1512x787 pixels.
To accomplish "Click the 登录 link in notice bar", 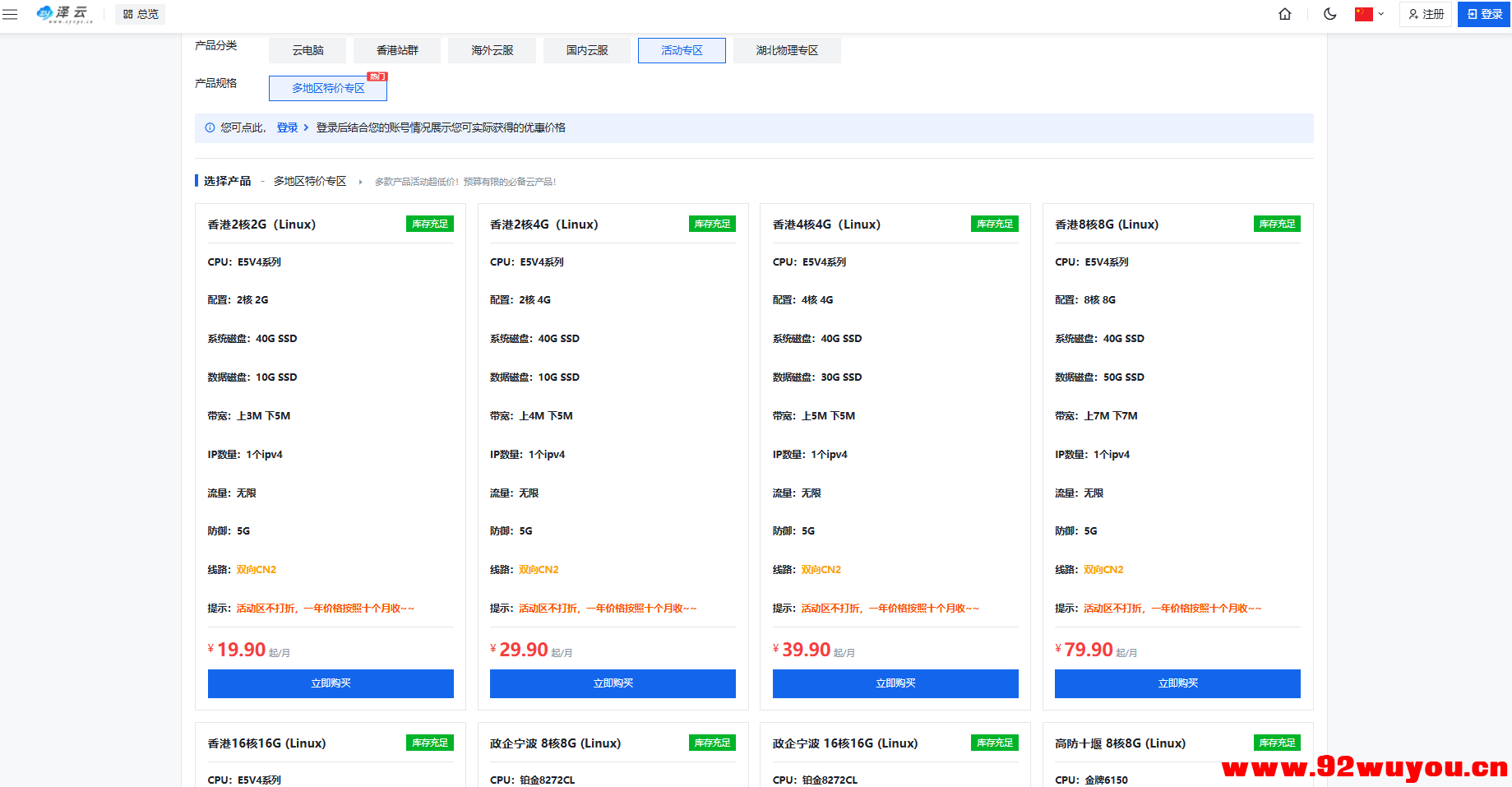I will tap(287, 127).
